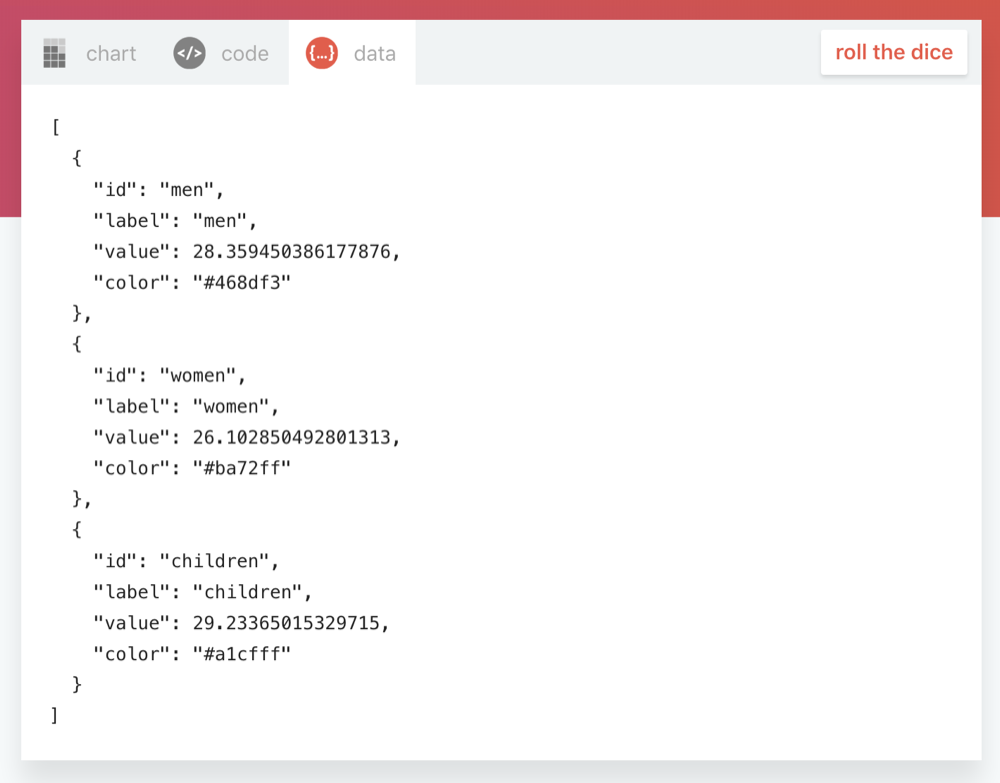Viewport: 1000px width, 783px height.
Task: Click the value 28.359450386177876
Action: 291,252
